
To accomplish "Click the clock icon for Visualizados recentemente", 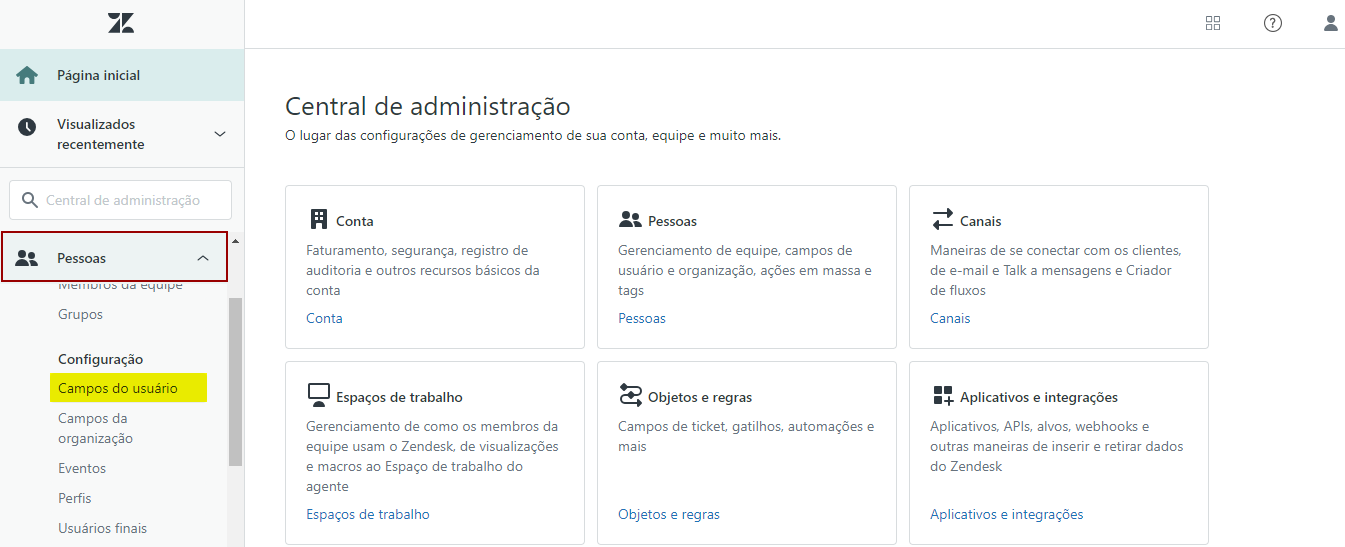I will tap(27, 127).
